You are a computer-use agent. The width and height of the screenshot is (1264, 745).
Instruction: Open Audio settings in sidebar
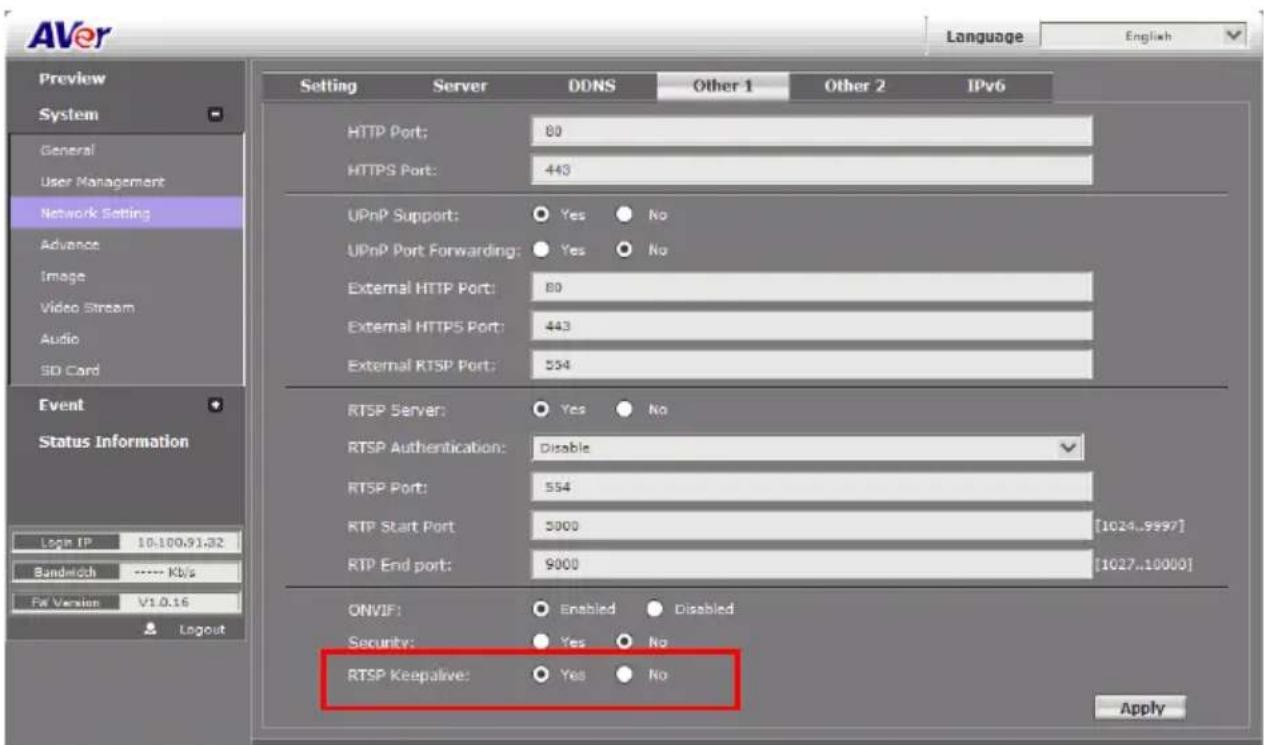pos(61,338)
